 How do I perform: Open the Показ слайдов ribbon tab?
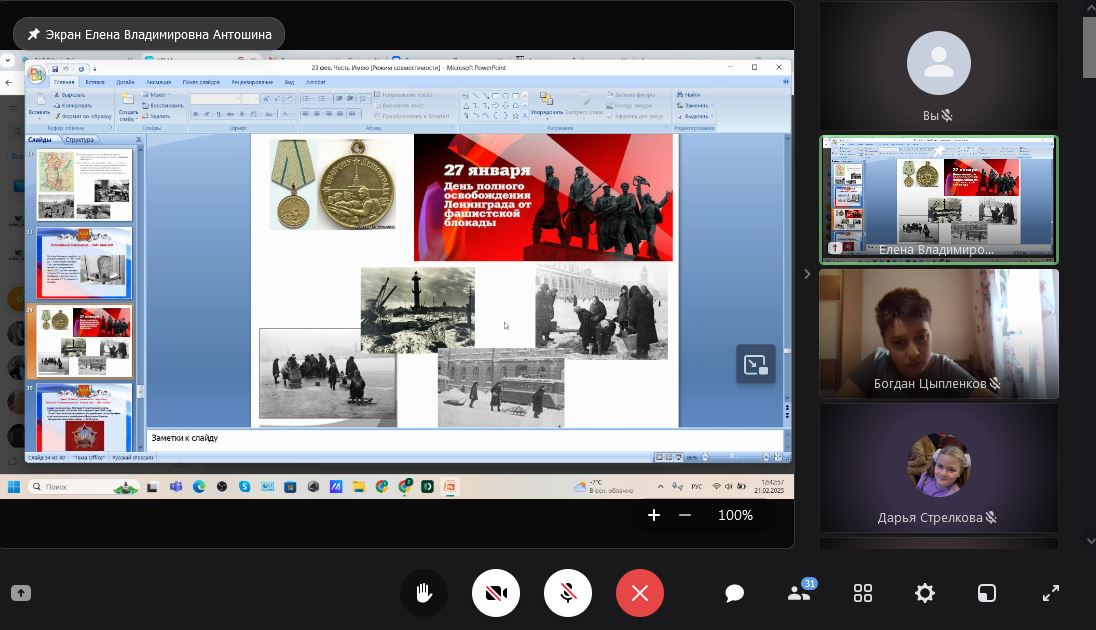click(x=201, y=82)
